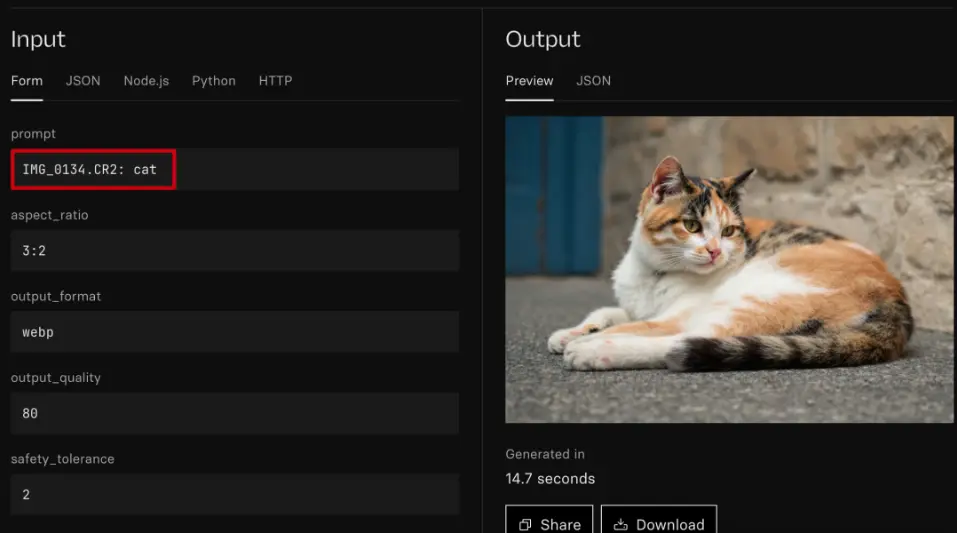The height and width of the screenshot is (533, 957).
Task: Select the output Preview tab
Action: (x=529, y=81)
